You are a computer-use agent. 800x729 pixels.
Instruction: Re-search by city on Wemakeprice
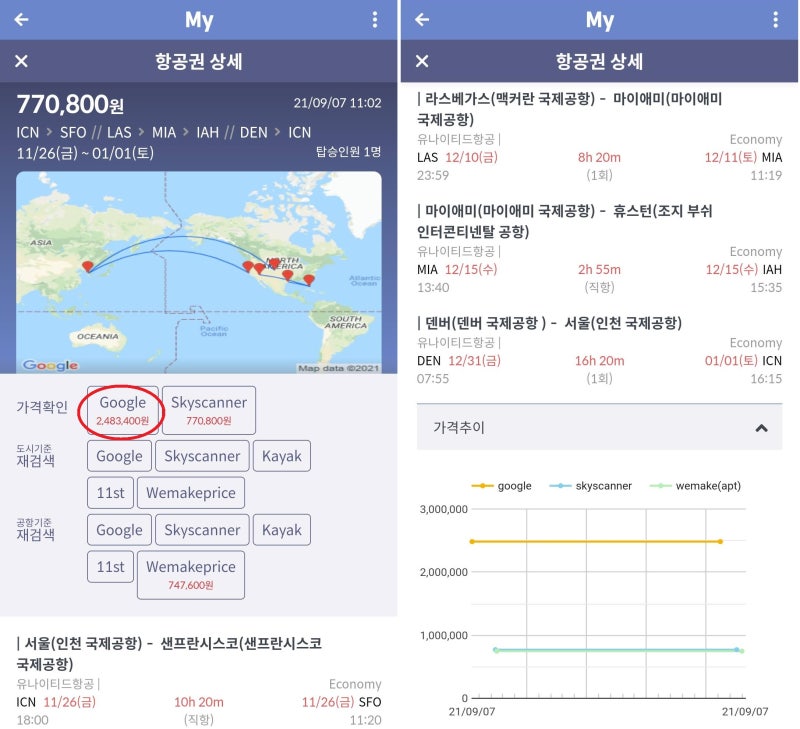click(x=190, y=493)
